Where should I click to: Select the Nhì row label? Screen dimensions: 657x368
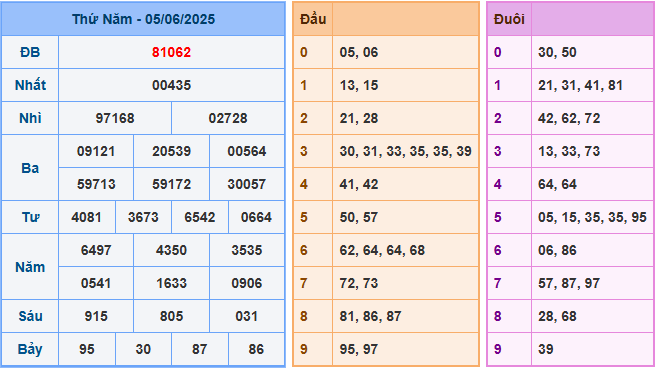point(30,118)
